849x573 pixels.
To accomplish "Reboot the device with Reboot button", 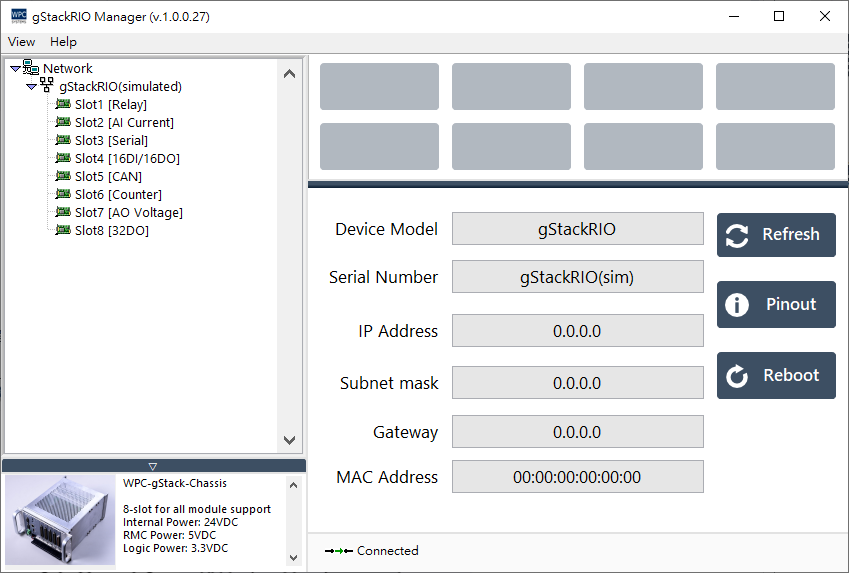I will click(x=776, y=376).
